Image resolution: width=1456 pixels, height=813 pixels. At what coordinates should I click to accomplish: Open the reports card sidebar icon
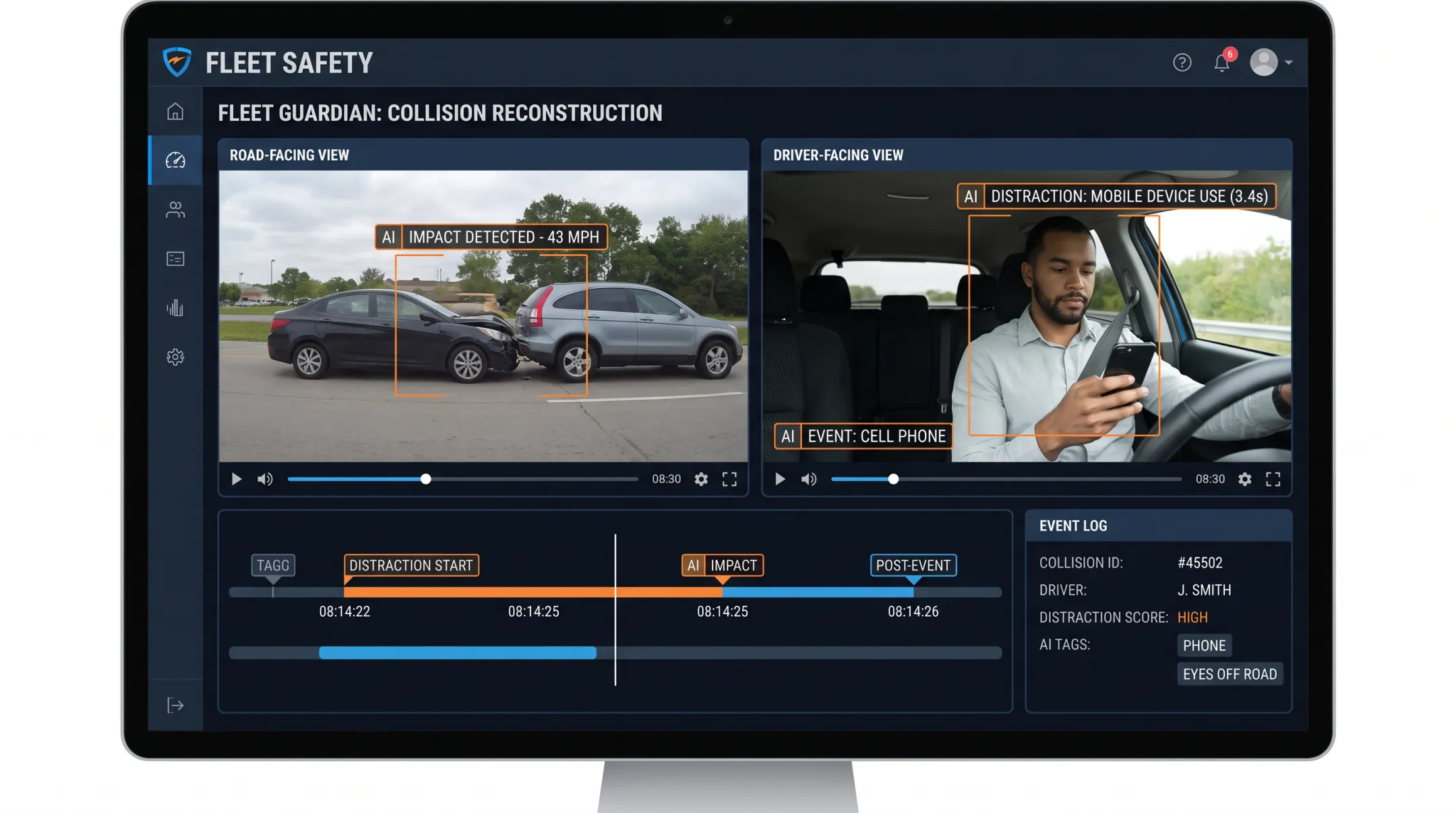(175, 259)
